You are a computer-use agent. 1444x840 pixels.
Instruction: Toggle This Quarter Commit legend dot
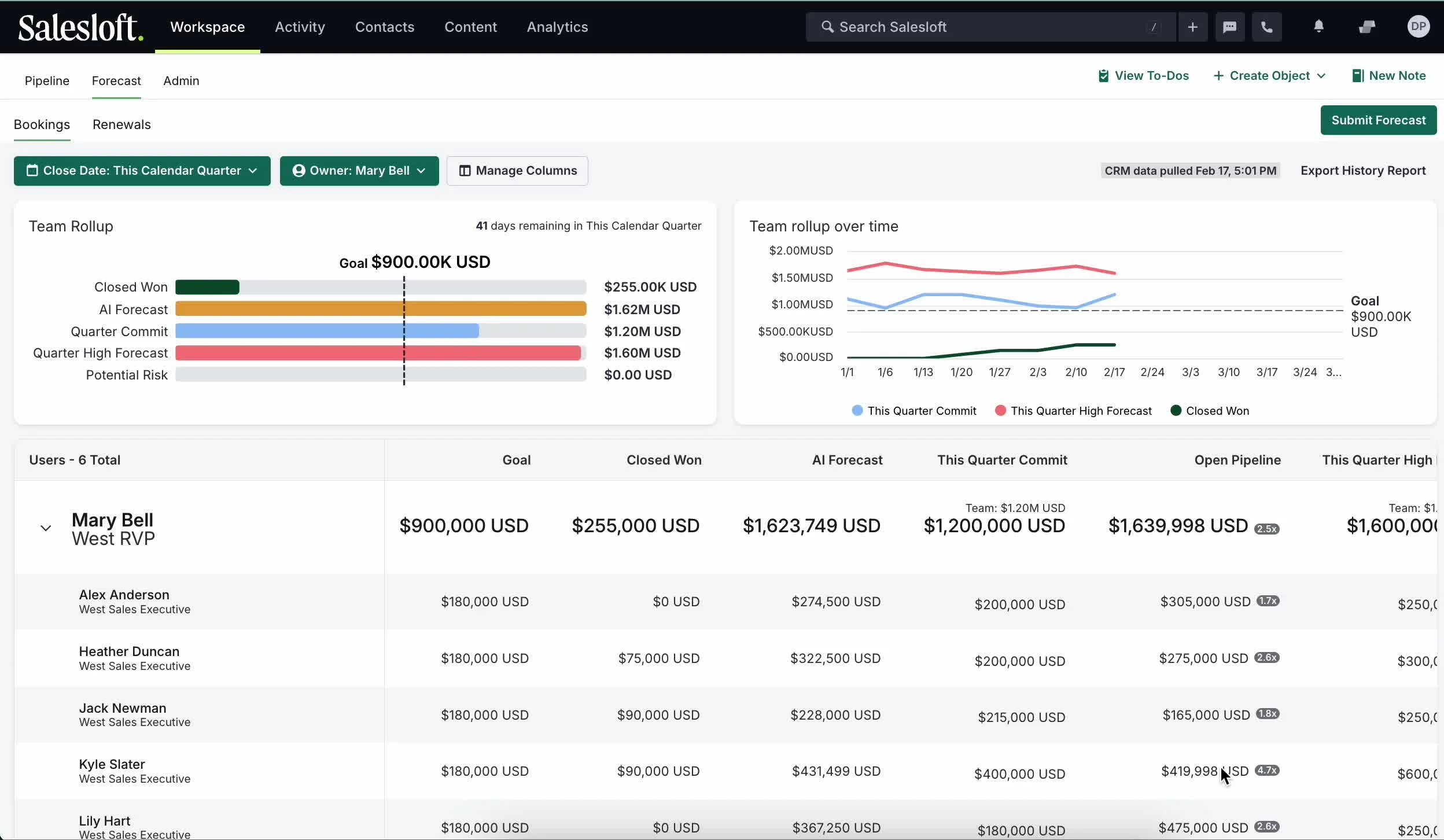click(x=857, y=410)
